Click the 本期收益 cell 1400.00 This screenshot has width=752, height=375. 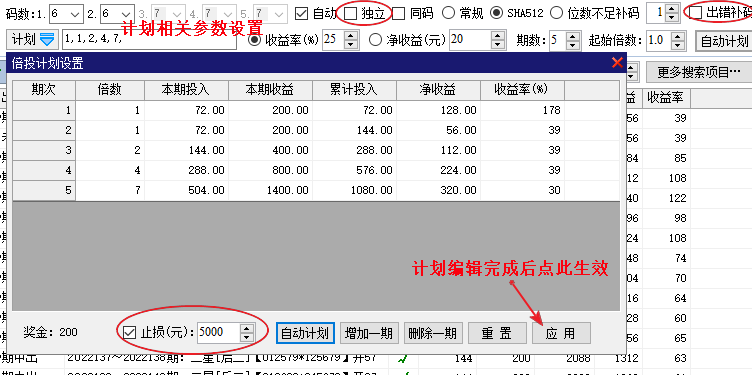click(270, 190)
